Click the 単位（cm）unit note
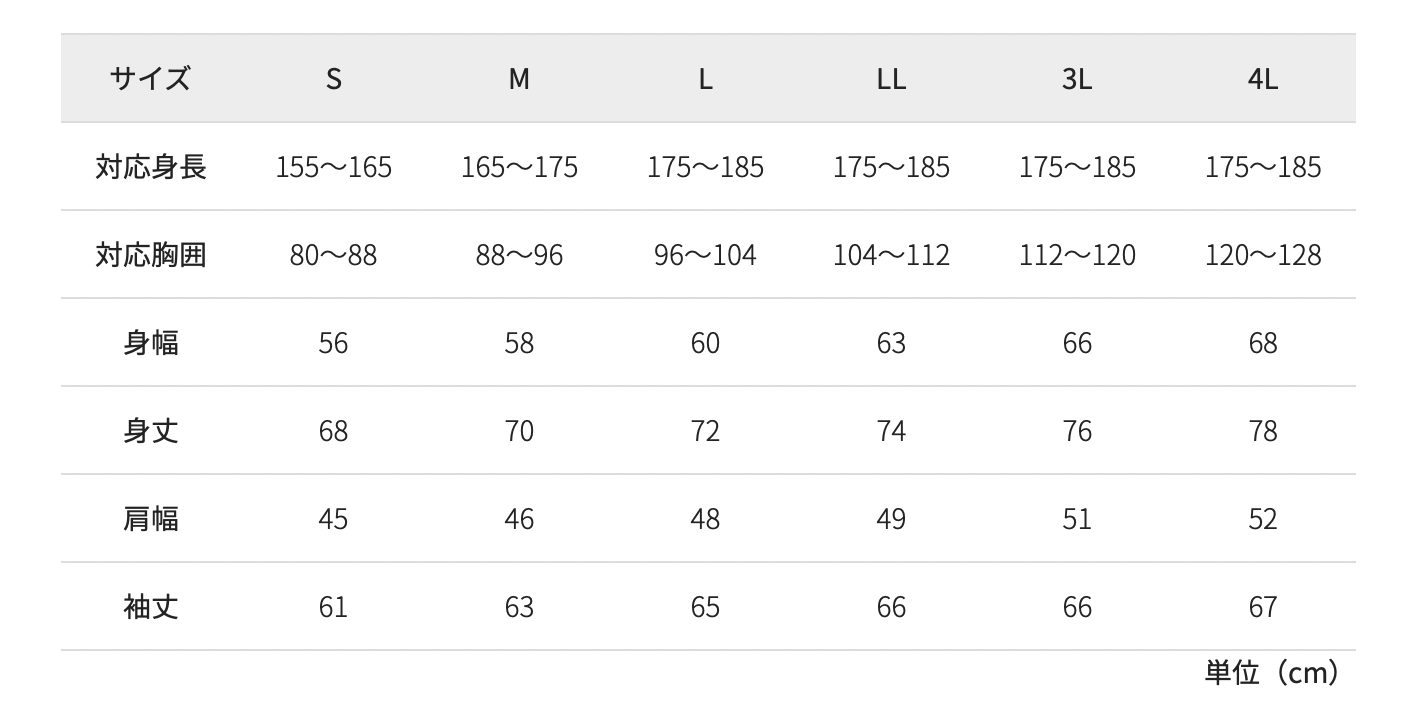Viewport: 1407px width, 728px height. (1271, 673)
